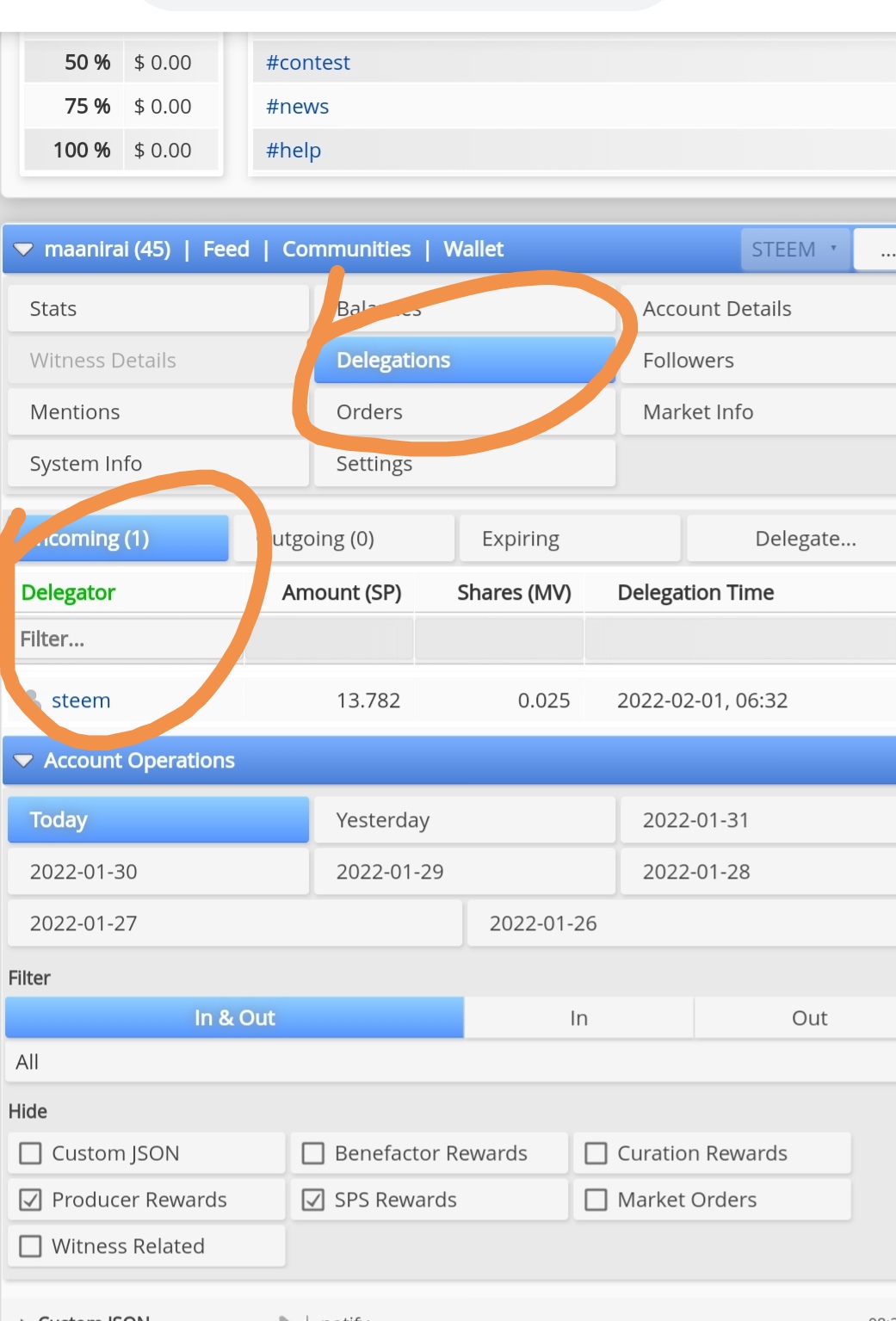Screen dimensions: 896x1321
Task: Collapse the maanirai account panel triangle
Action: click(x=23, y=250)
